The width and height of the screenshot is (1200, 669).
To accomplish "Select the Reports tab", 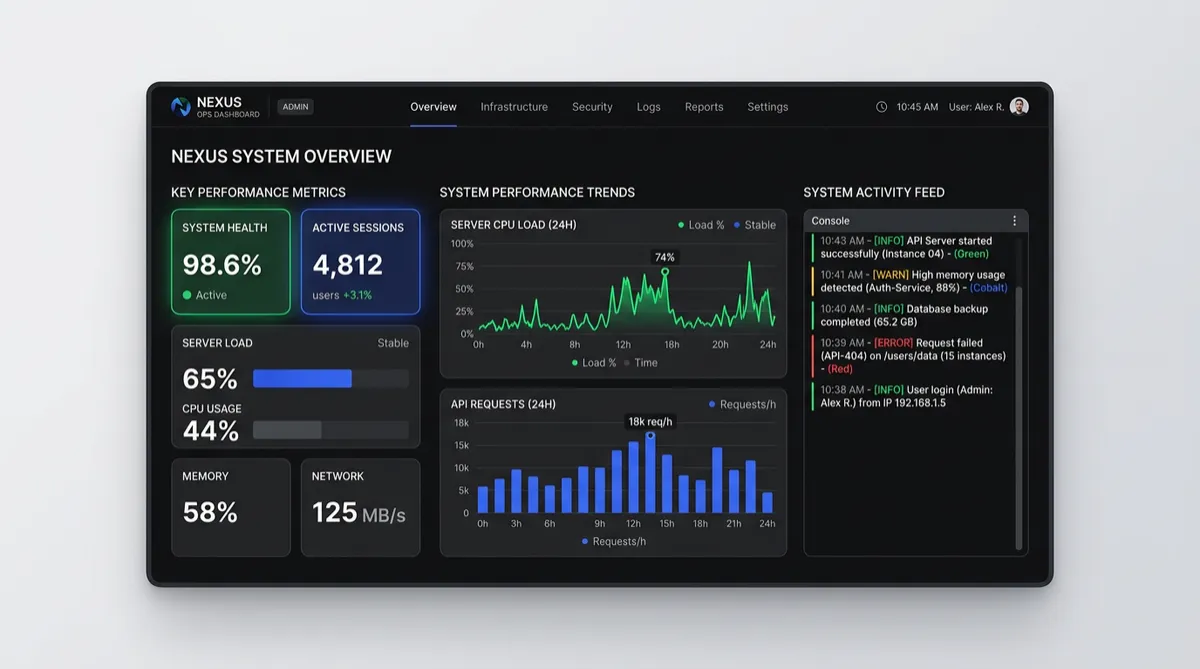I will point(704,107).
